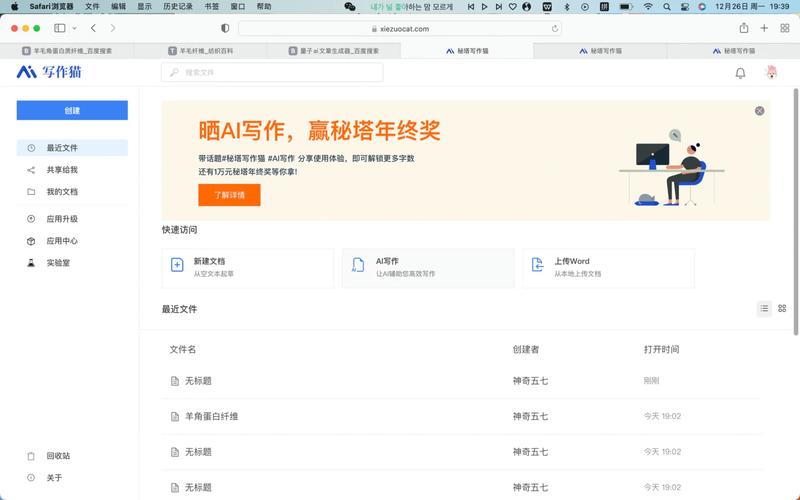Click the 新建文档 plus-document icon

click(x=177, y=265)
